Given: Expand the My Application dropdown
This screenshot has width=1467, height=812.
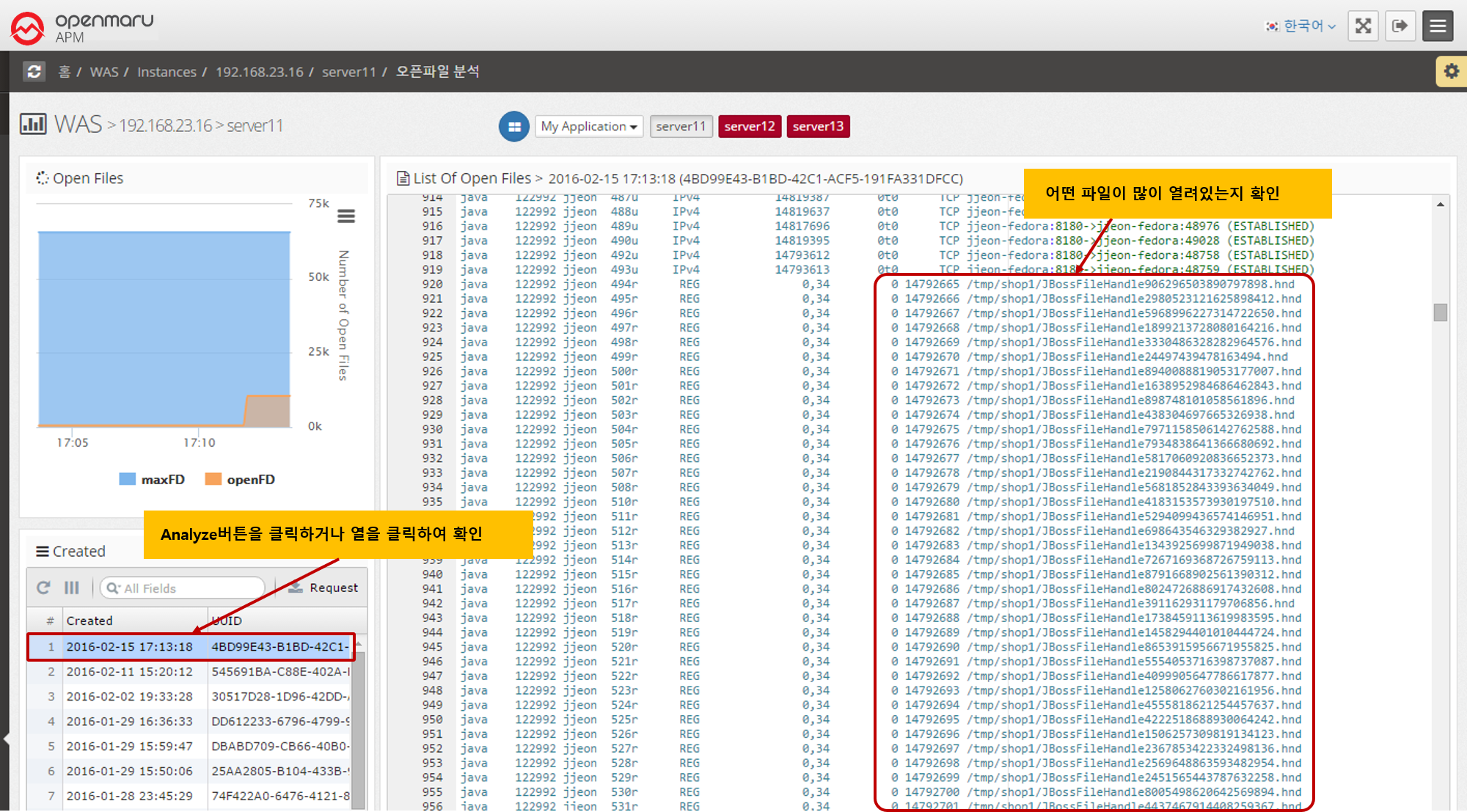Looking at the screenshot, I should point(589,126).
